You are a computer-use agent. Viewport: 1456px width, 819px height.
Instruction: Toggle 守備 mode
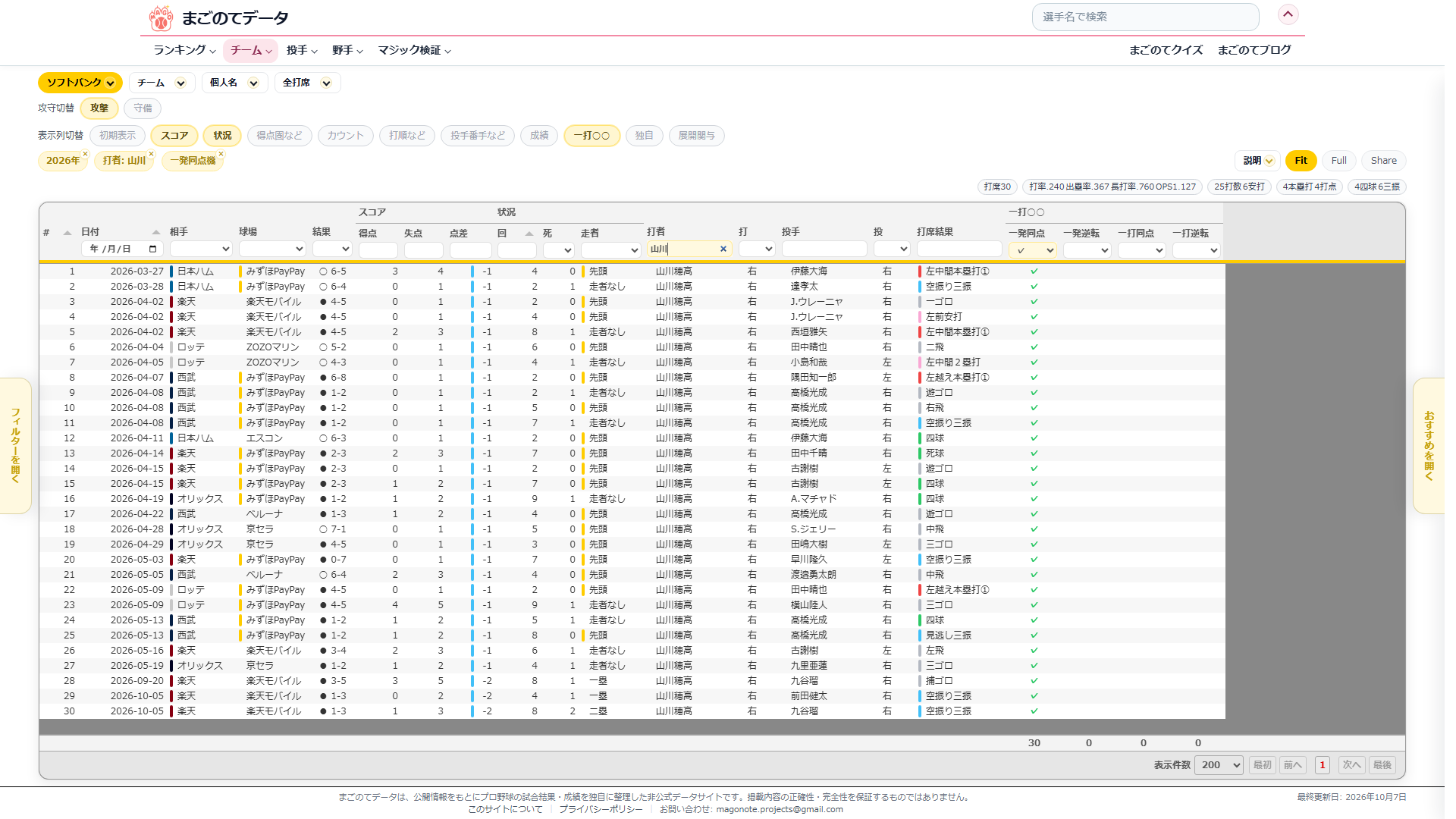143,108
